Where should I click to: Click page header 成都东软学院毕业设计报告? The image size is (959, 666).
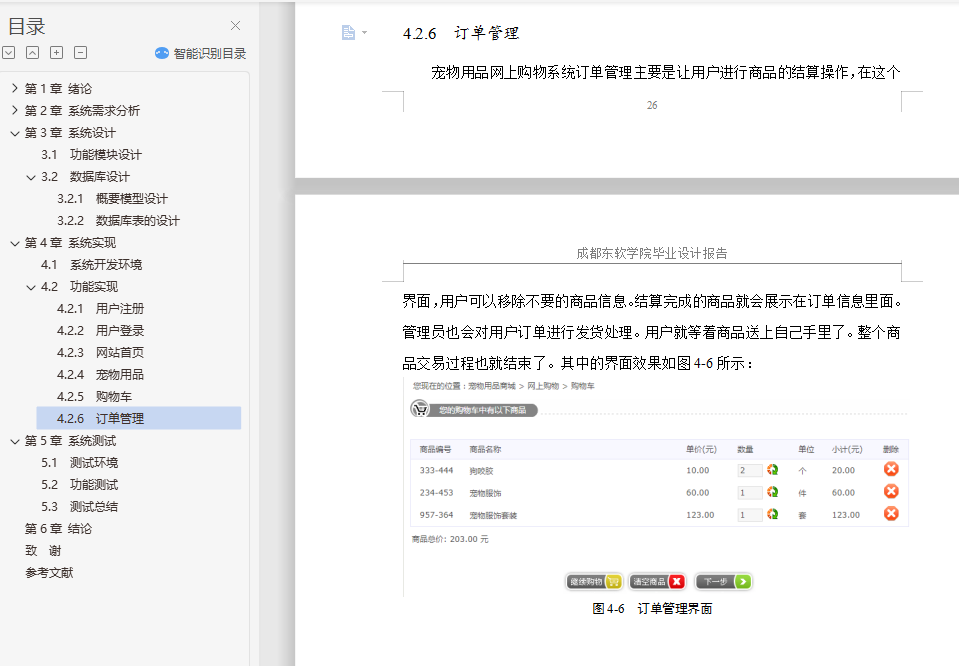pos(652,253)
